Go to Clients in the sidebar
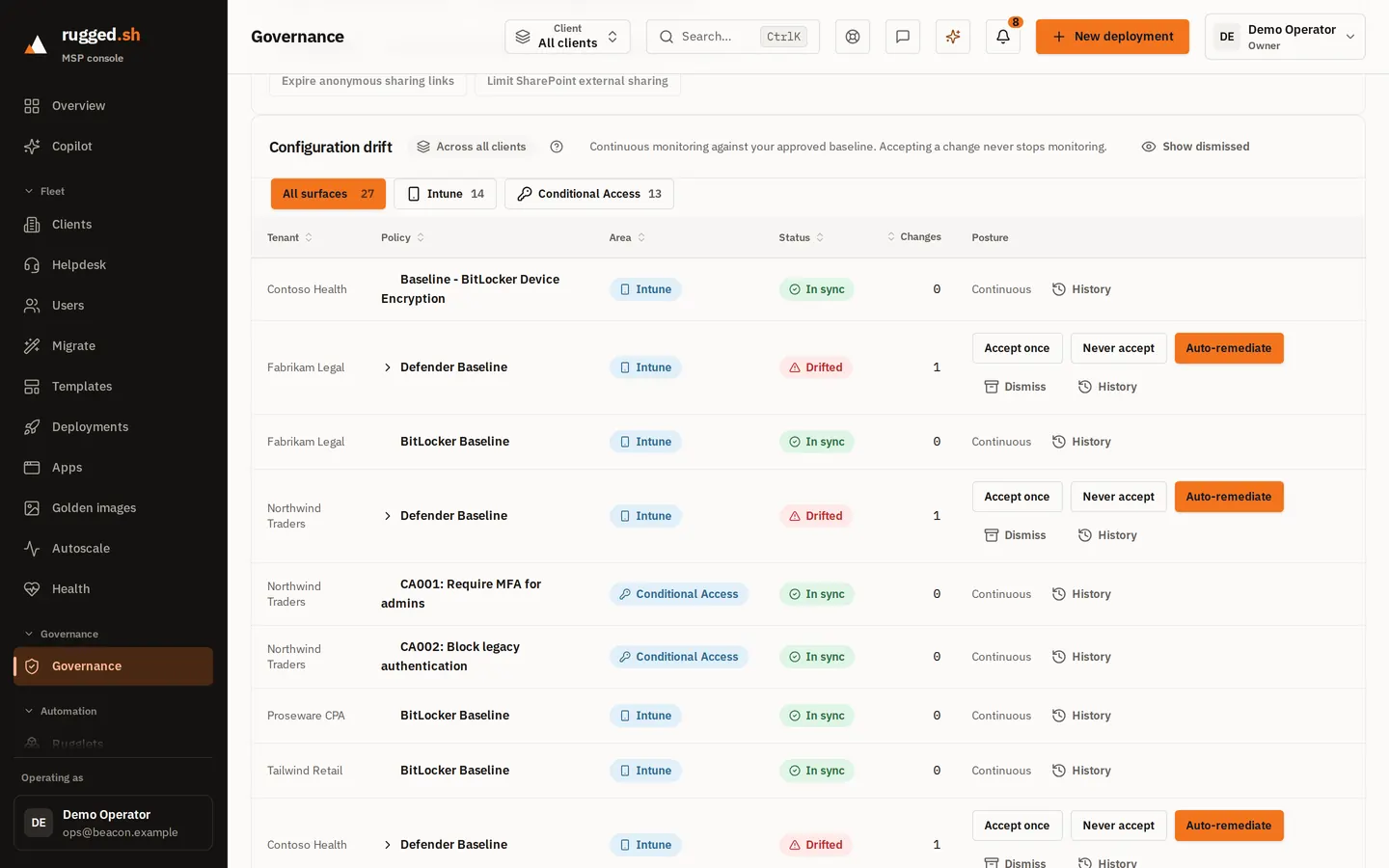The width and height of the screenshot is (1389, 868). point(113,225)
